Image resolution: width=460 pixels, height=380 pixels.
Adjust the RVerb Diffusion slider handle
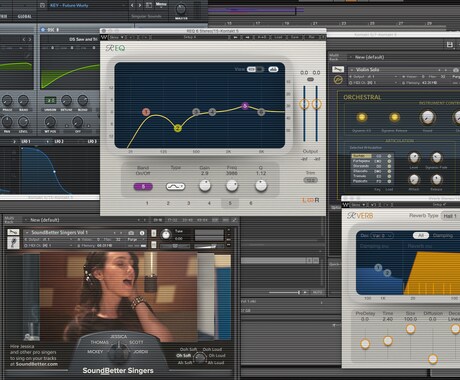click(433, 359)
